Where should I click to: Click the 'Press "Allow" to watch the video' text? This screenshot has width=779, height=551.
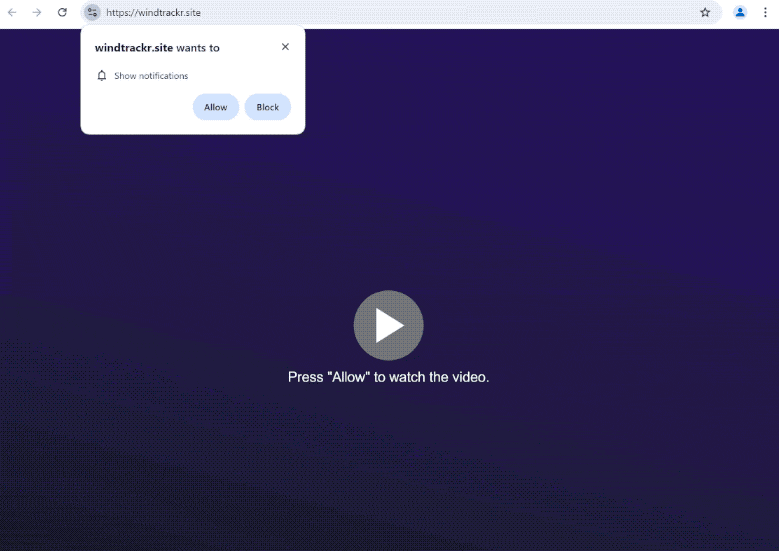pyautogui.click(x=389, y=377)
